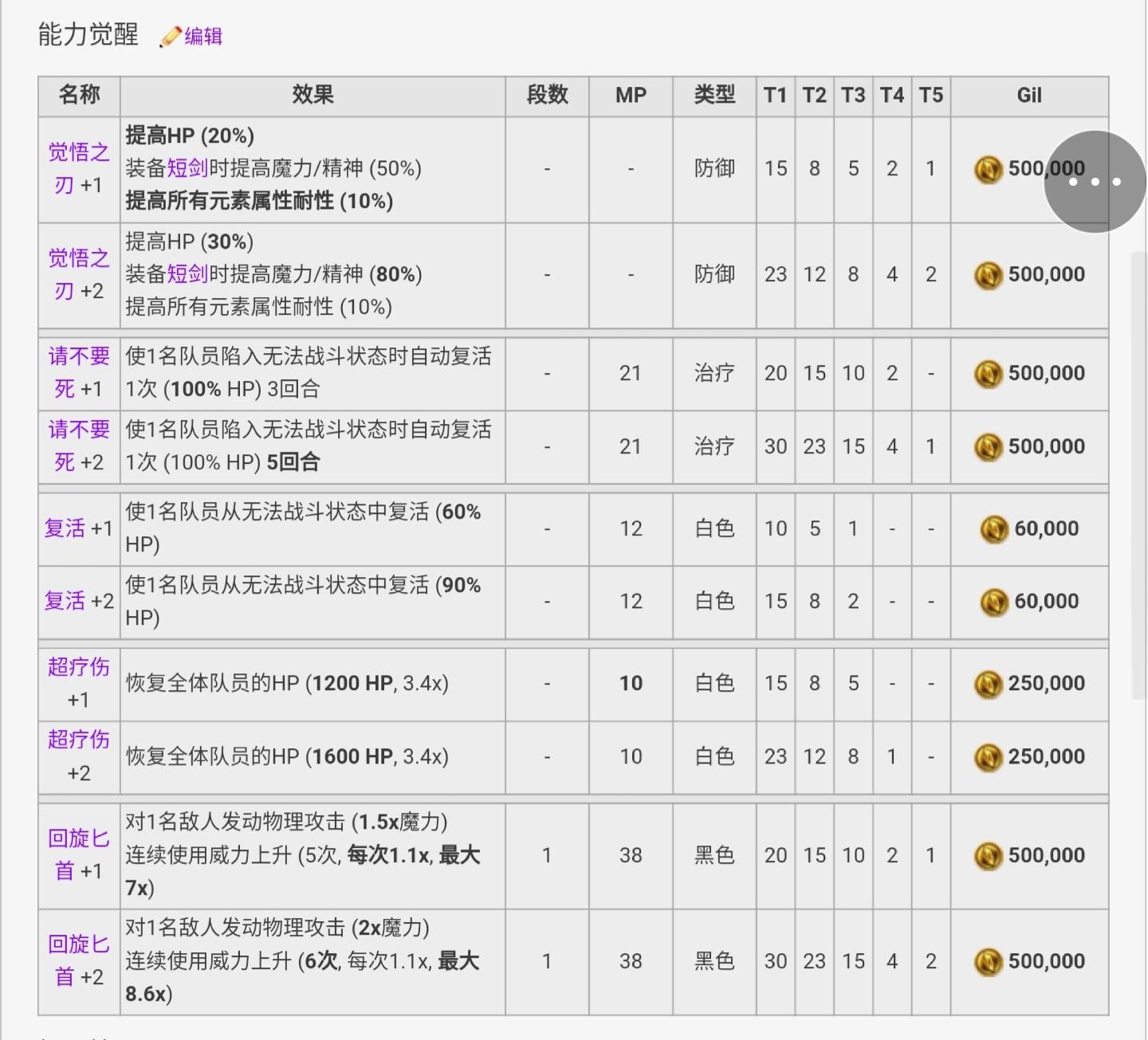Click 提高HP (20%) effect text
Screen dimensions: 1148x1040
[x=190, y=135]
